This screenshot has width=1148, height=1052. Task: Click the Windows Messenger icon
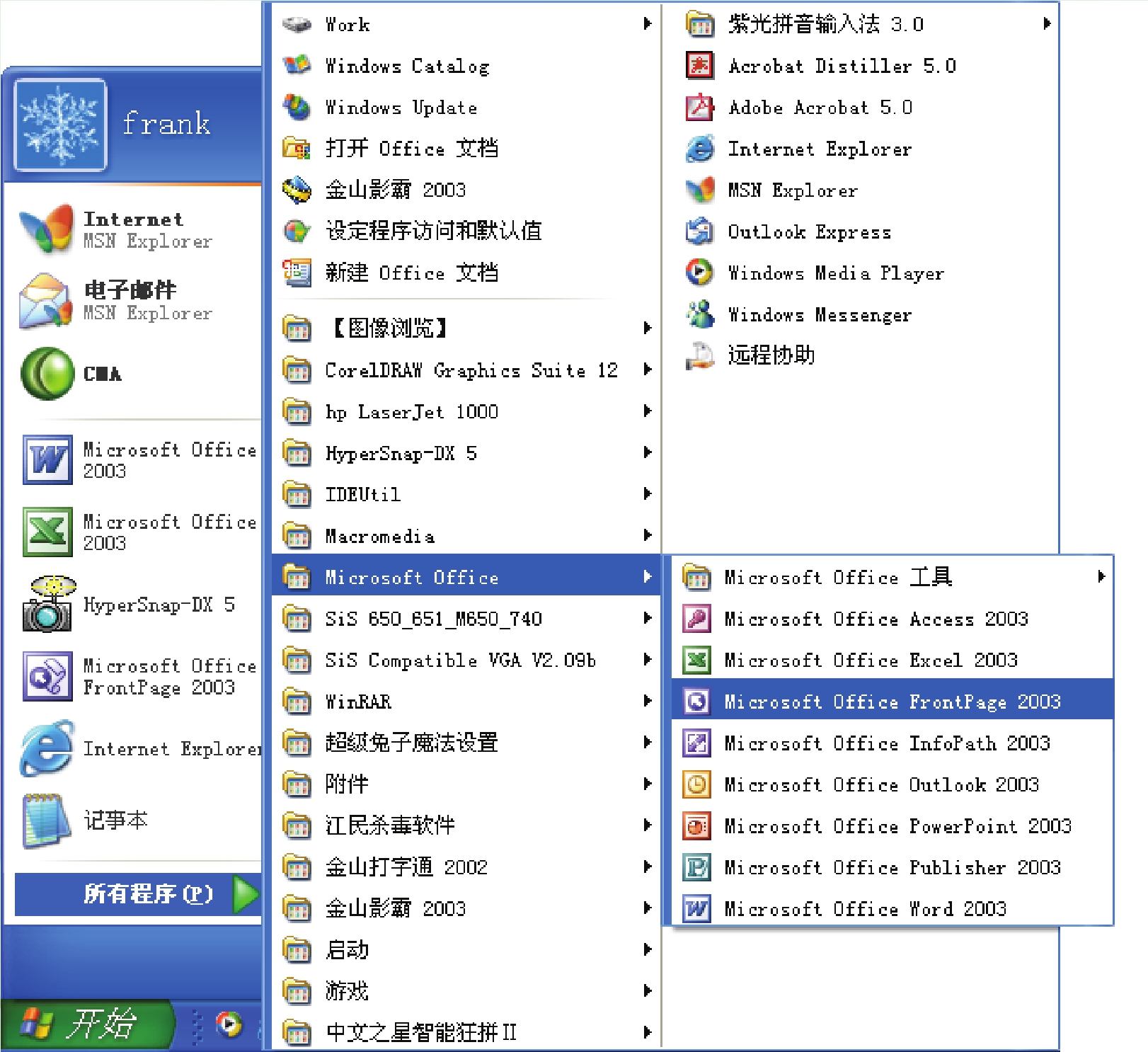(699, 314)
